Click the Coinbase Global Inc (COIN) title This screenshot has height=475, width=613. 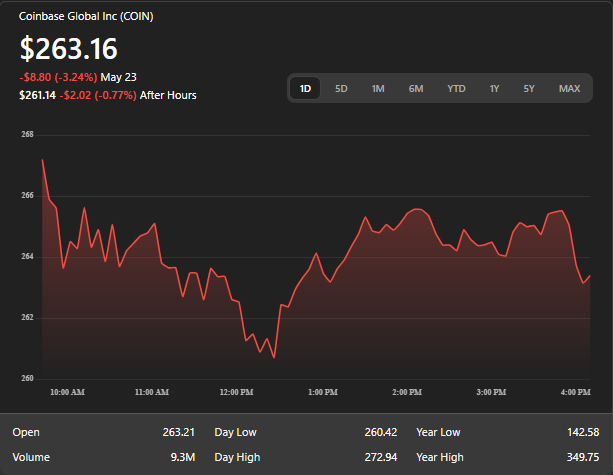point(86,16)
